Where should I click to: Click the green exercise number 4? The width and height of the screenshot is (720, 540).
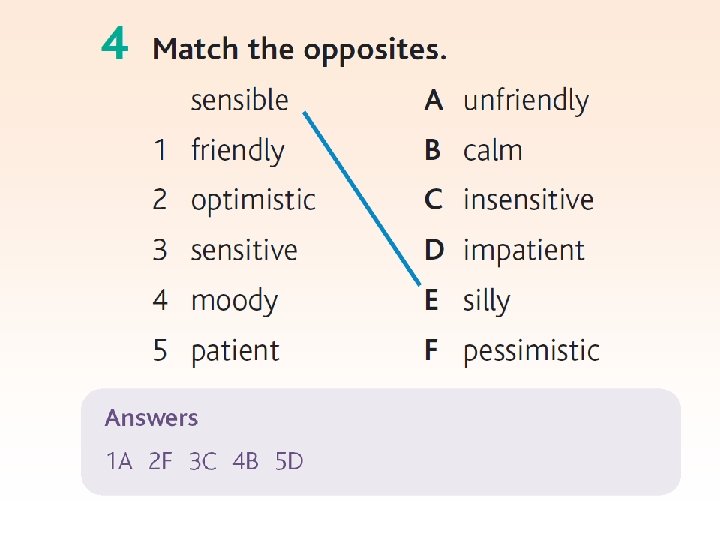coord(115,45)
